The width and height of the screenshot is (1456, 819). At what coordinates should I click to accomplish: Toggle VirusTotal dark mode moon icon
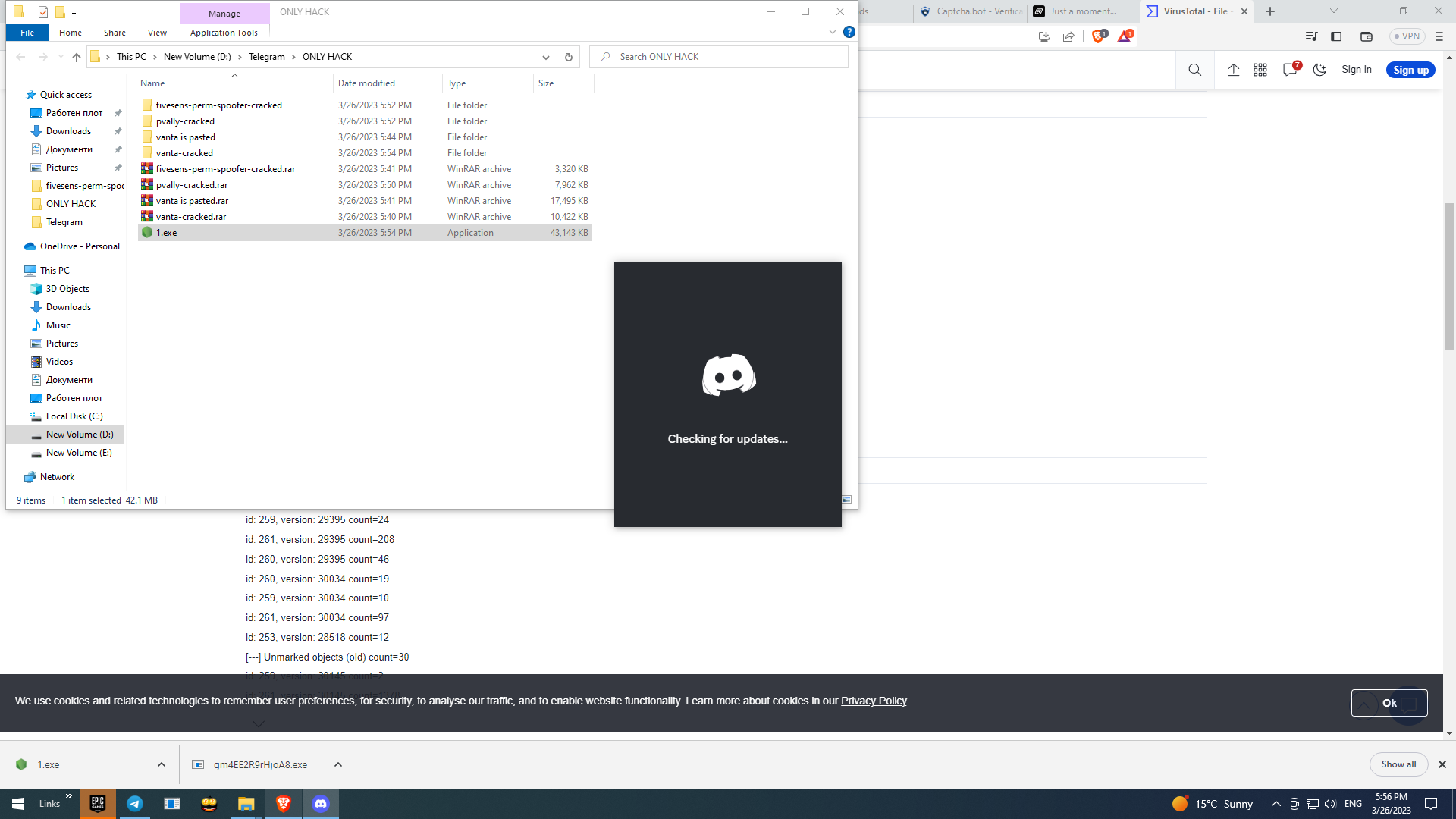pyautogui.click(x=1319, y=70)
